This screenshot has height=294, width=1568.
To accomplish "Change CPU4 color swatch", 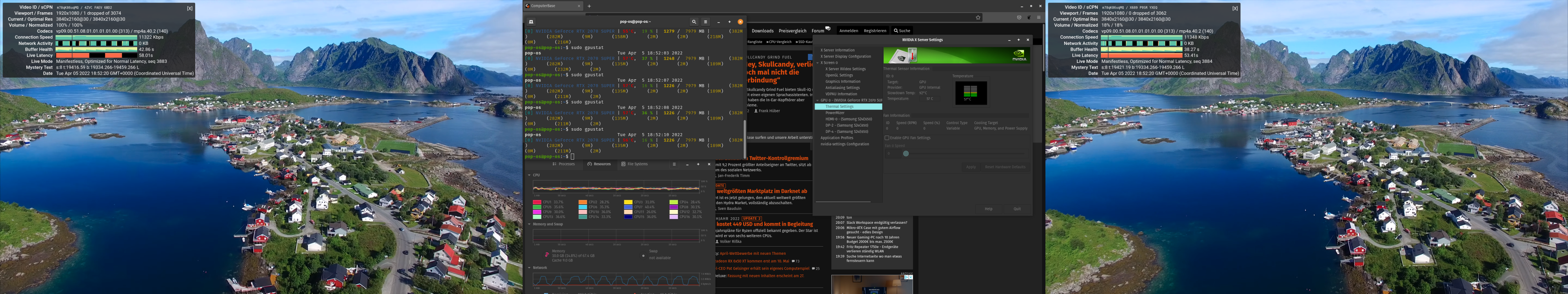I will pyautogui.click(x=674, y=202).
